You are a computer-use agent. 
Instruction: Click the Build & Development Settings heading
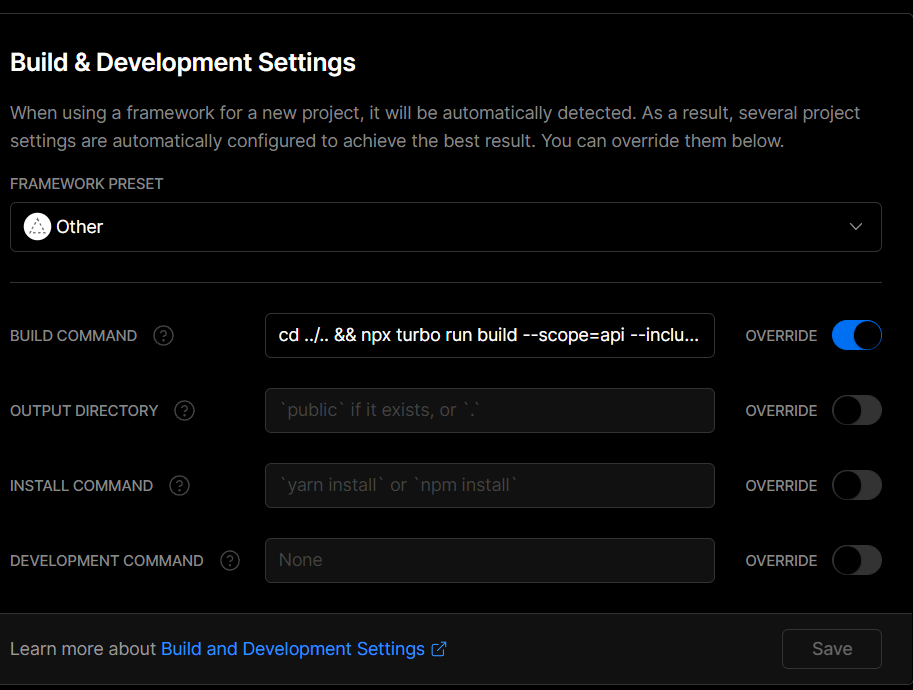(183, 62)
